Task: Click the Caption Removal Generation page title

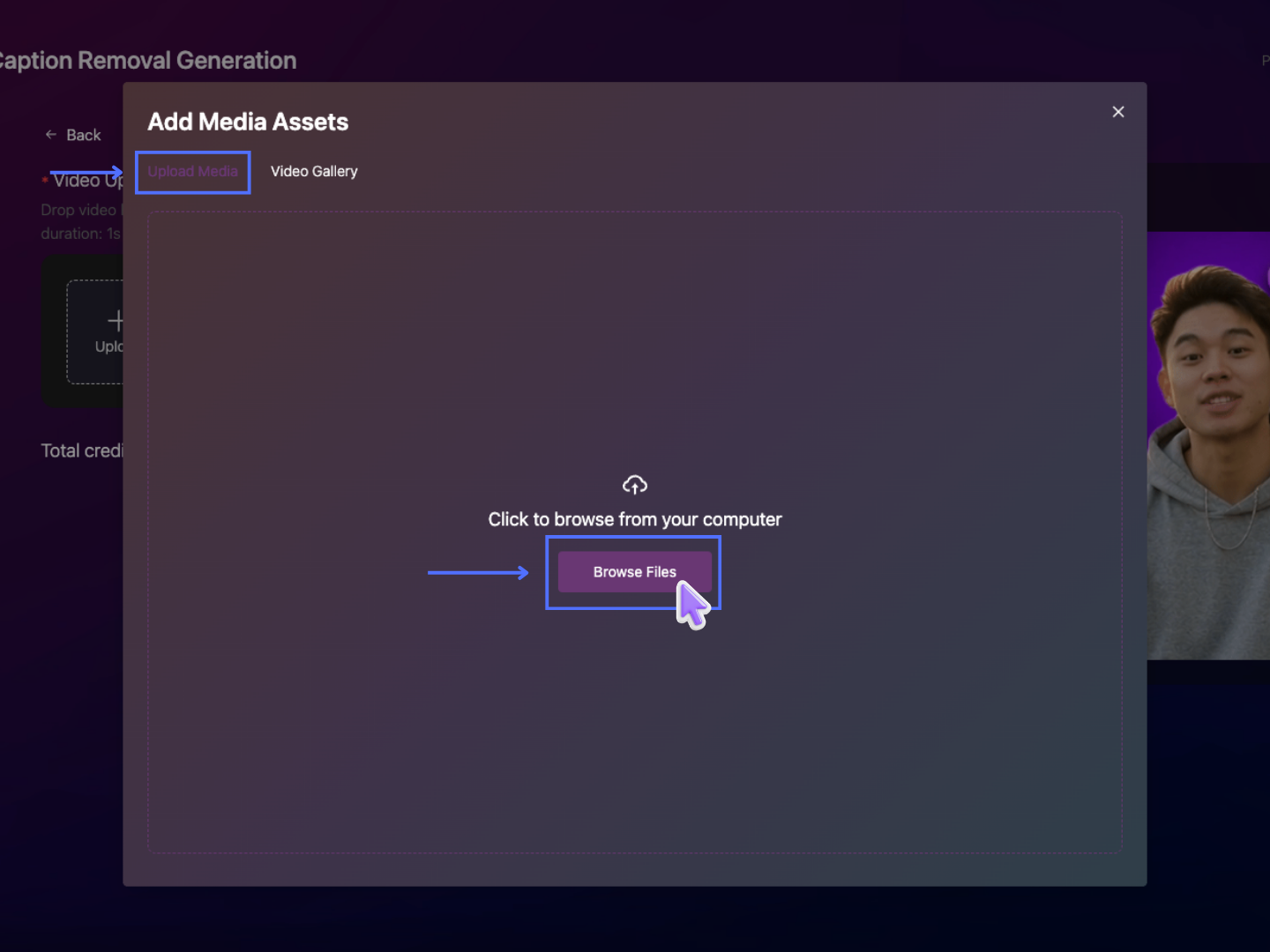Action: tap(147, 60)
